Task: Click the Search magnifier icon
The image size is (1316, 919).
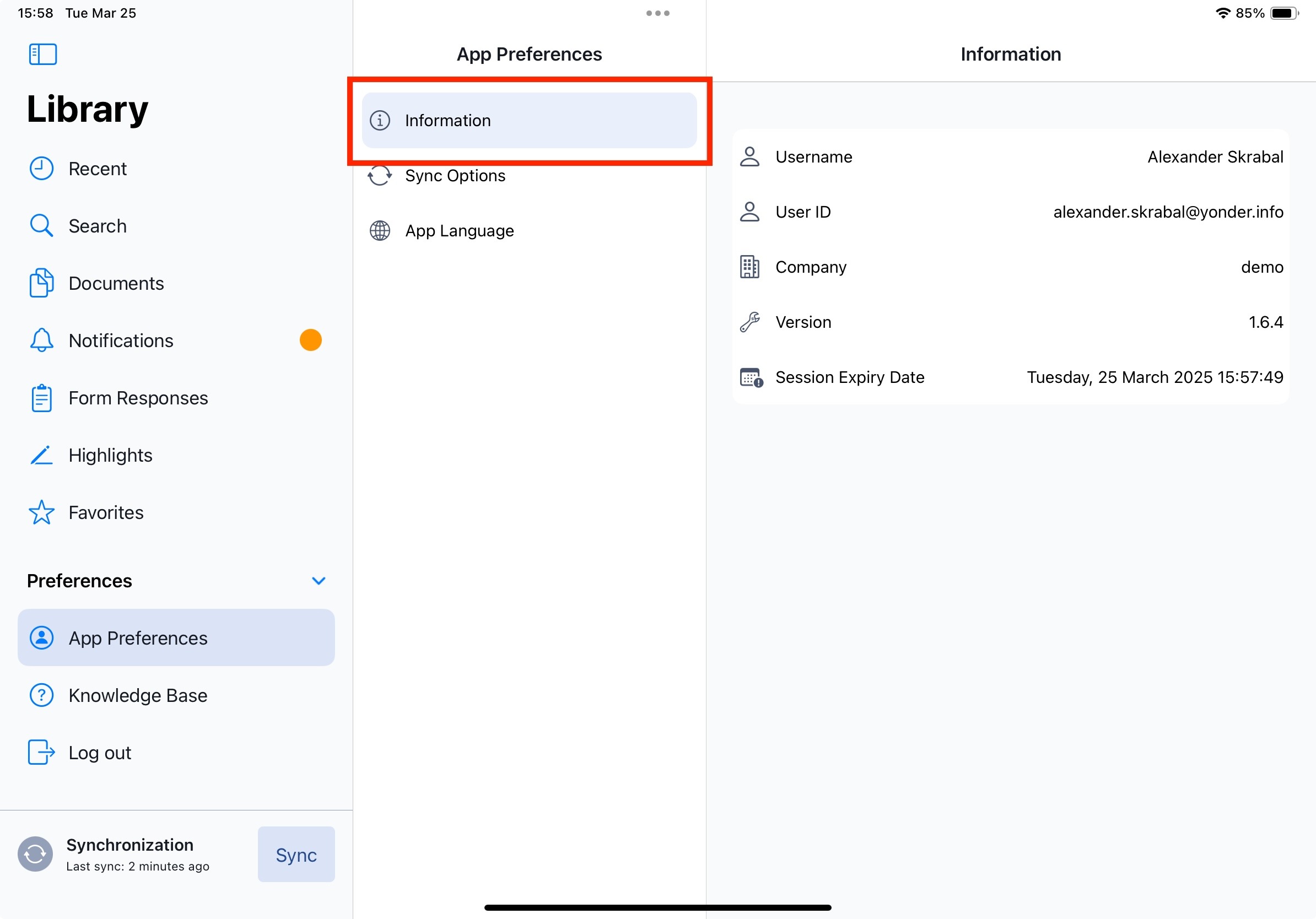Action: tap(41, 226)
